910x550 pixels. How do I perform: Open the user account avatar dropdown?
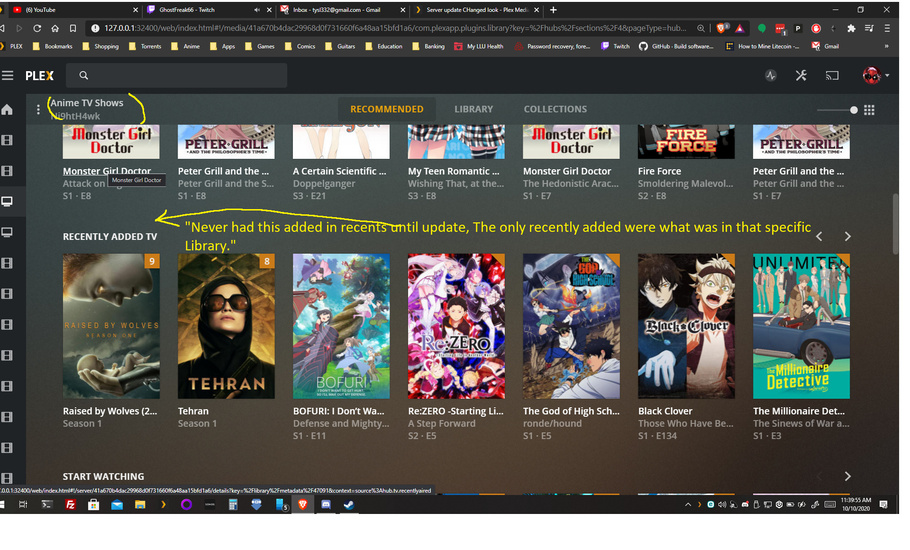coord(875,75)
